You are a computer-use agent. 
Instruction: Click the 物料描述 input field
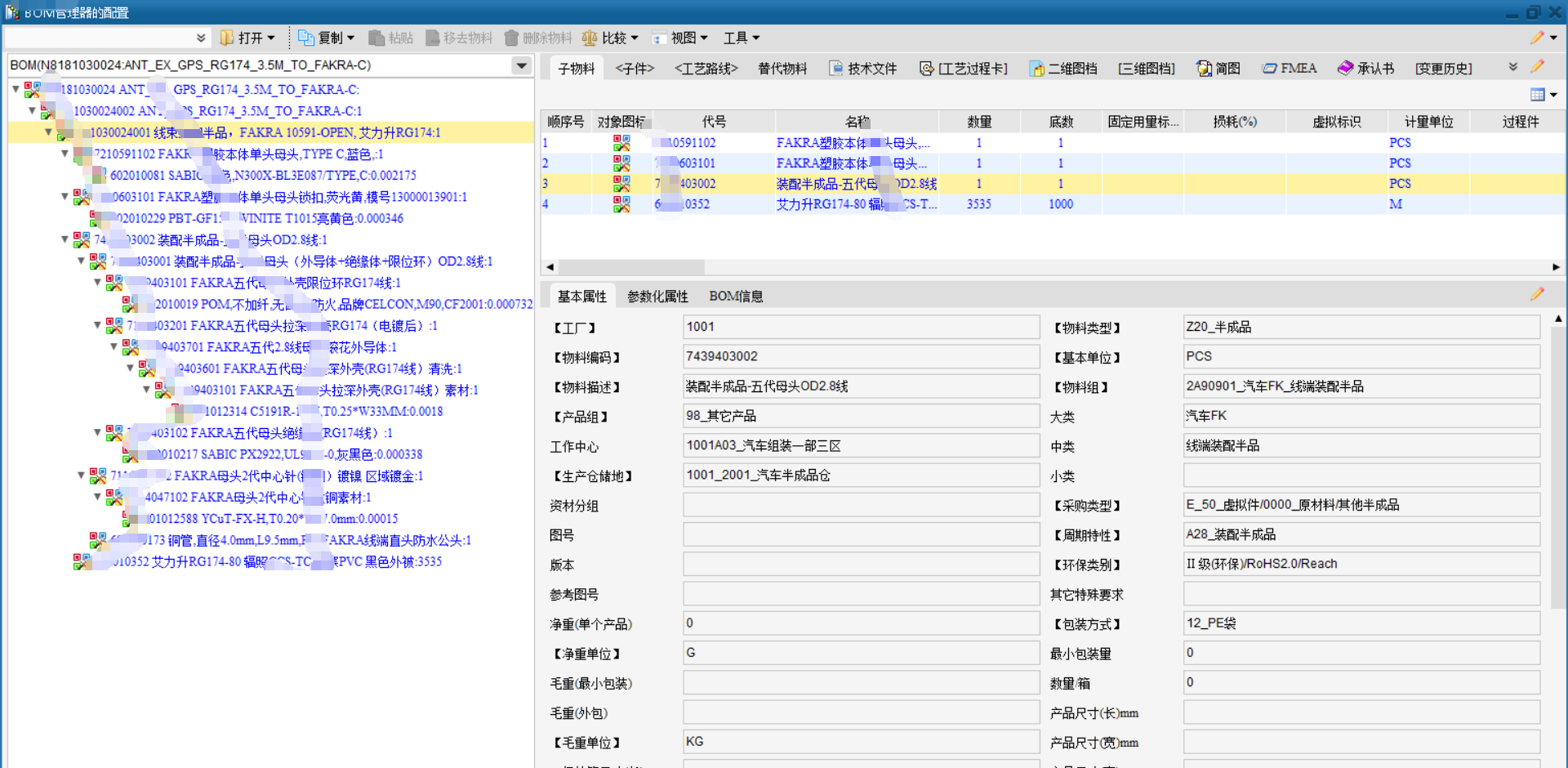point(861,386)
